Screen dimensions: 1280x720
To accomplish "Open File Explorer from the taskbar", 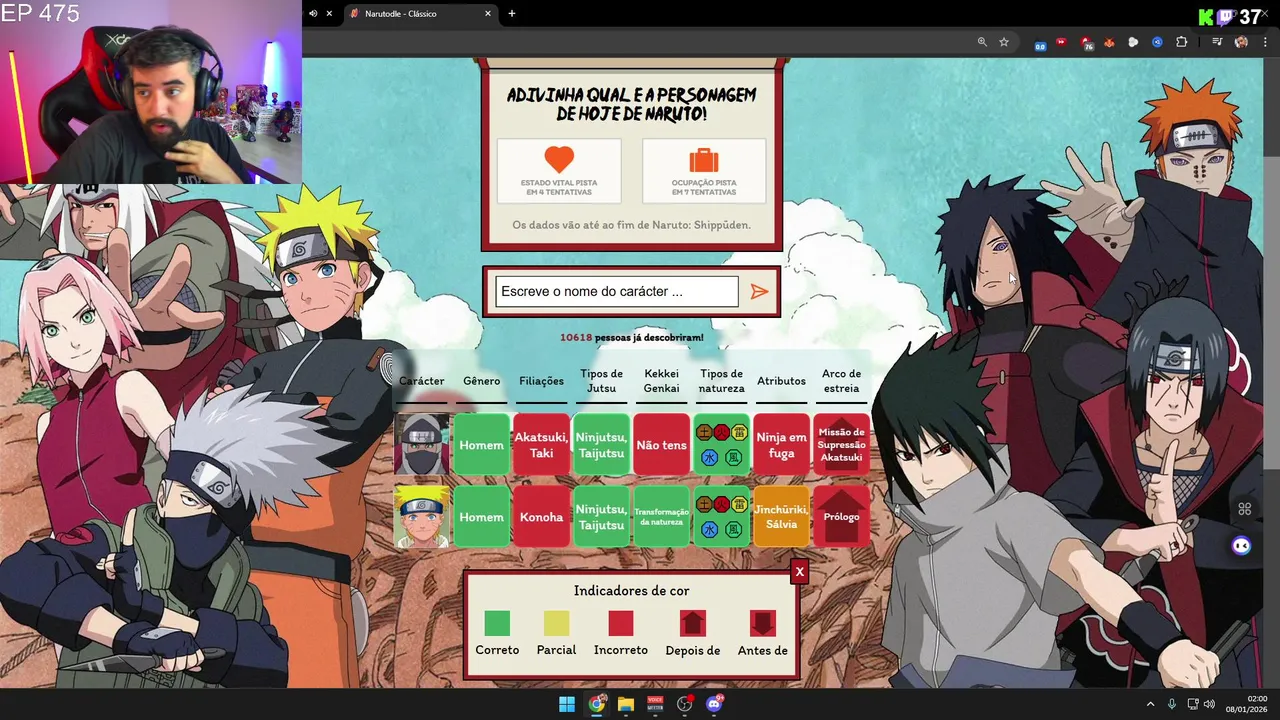I will tap(626, 704).
